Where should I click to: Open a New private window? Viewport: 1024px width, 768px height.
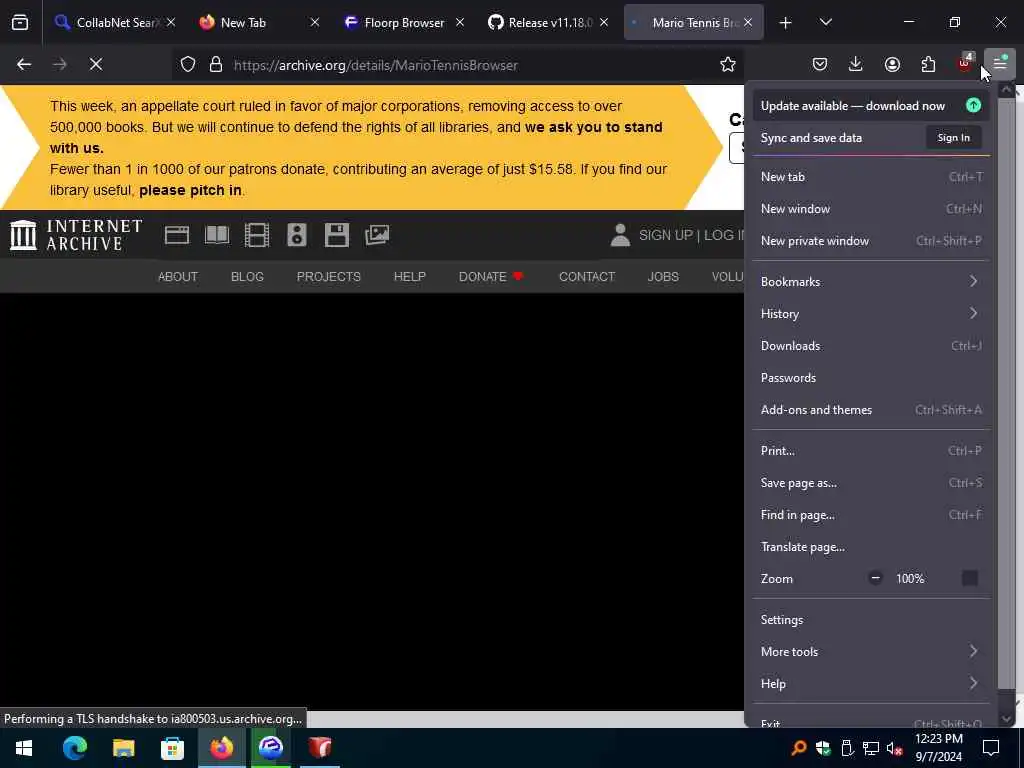click(x=871, y=241)
